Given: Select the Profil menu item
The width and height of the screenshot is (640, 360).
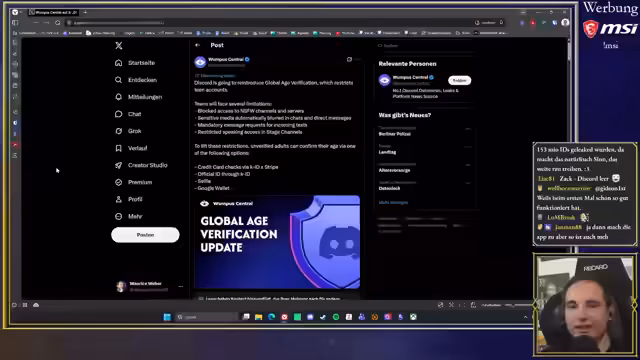Looking at the screenshot, I should point(129,199).
